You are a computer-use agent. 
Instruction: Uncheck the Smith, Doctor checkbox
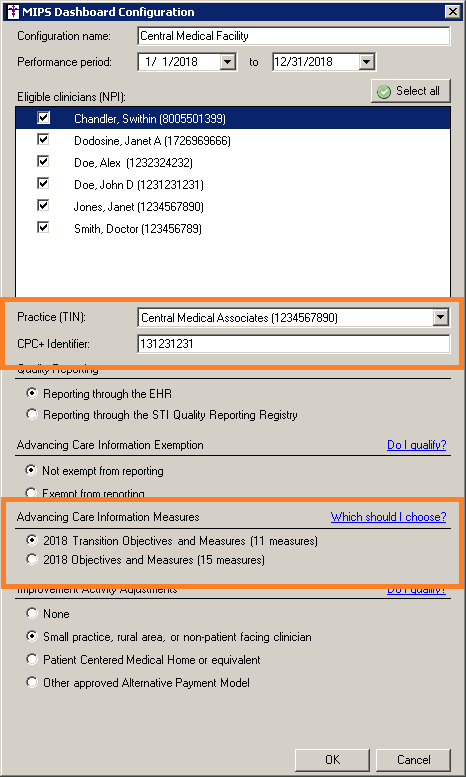click(x=44, y=227)
